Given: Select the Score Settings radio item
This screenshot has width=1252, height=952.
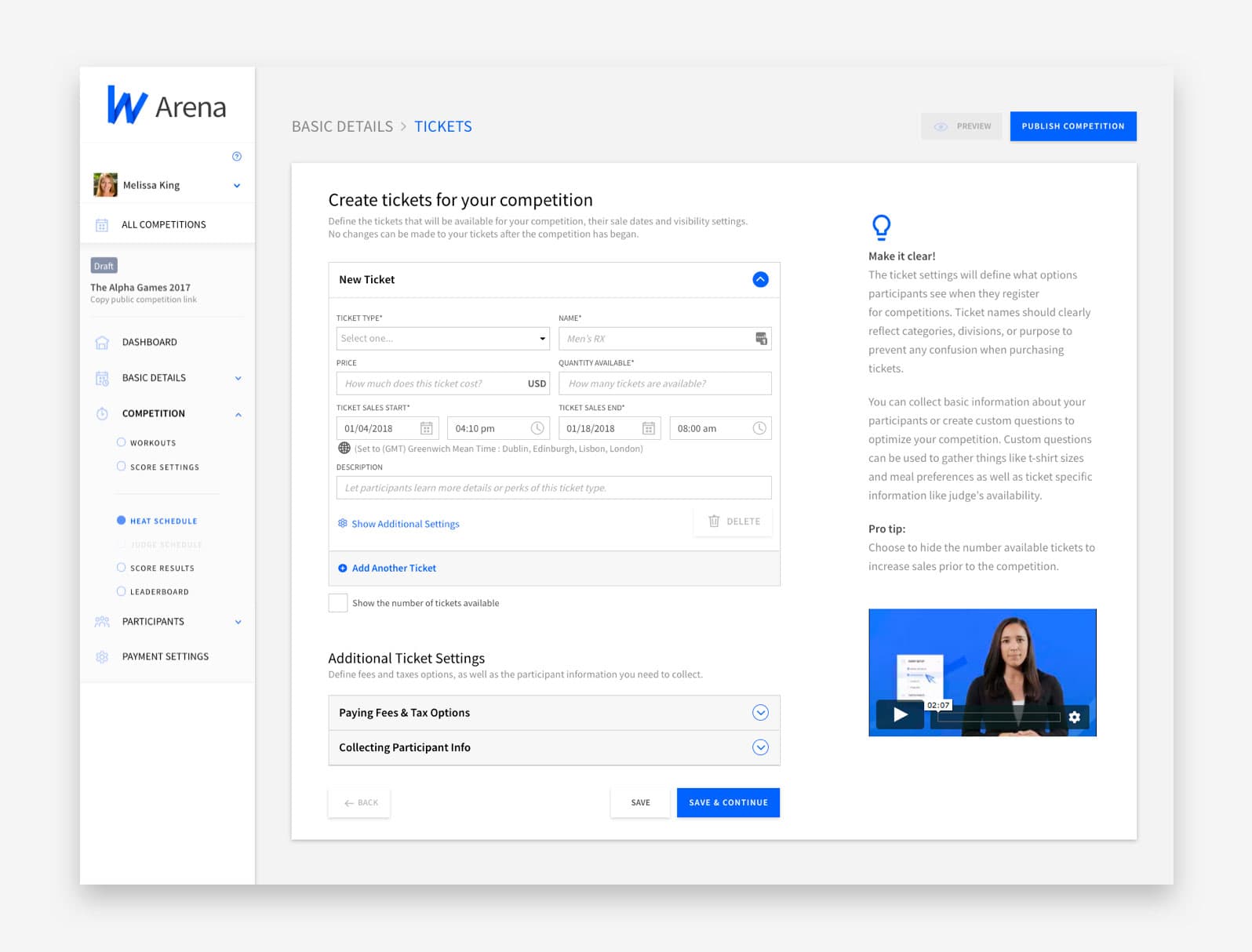Looking at the screenshot, I should 121,466.
